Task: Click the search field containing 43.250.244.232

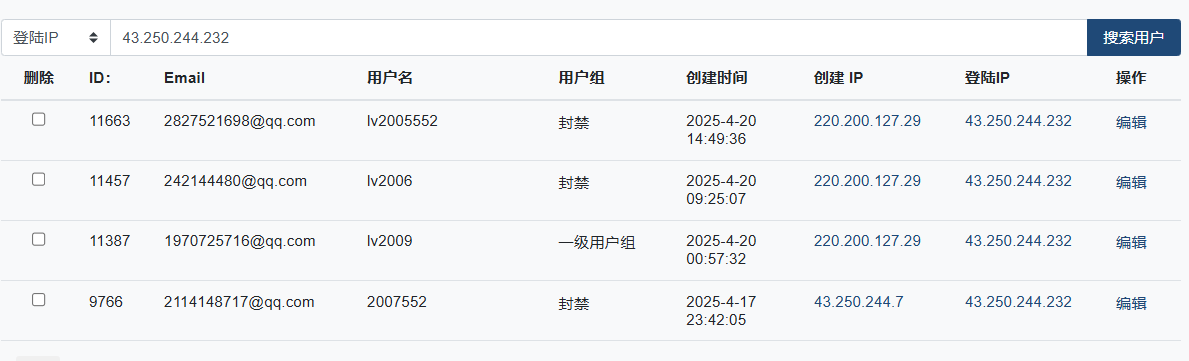Action: click(598, 38)
